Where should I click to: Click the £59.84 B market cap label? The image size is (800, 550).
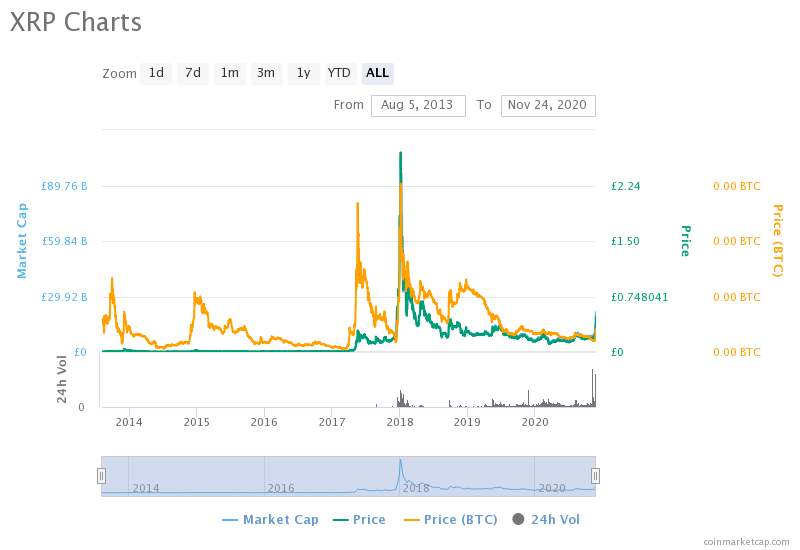point(64,241)
